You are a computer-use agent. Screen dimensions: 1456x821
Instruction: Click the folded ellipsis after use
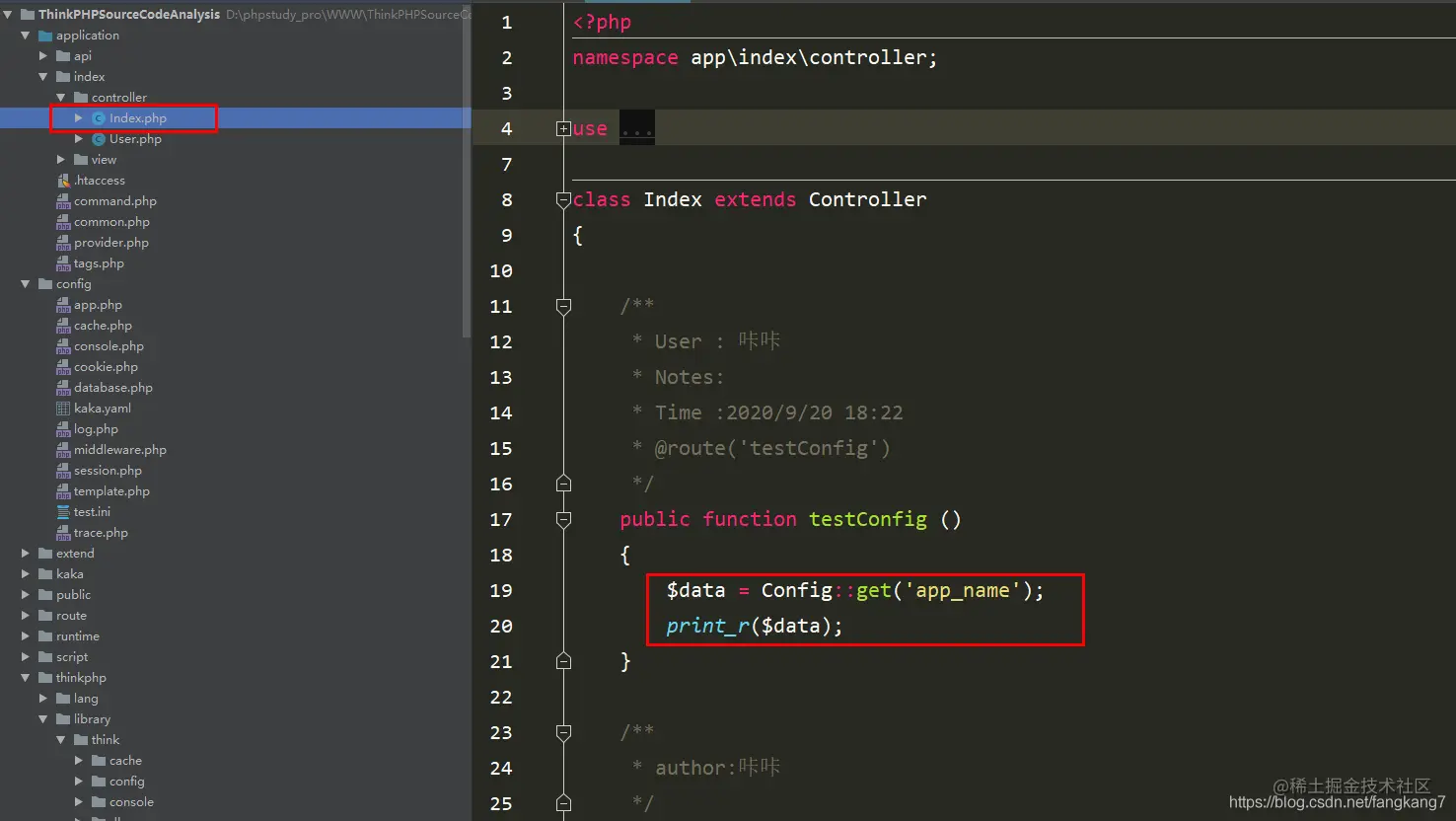point(637,128)
